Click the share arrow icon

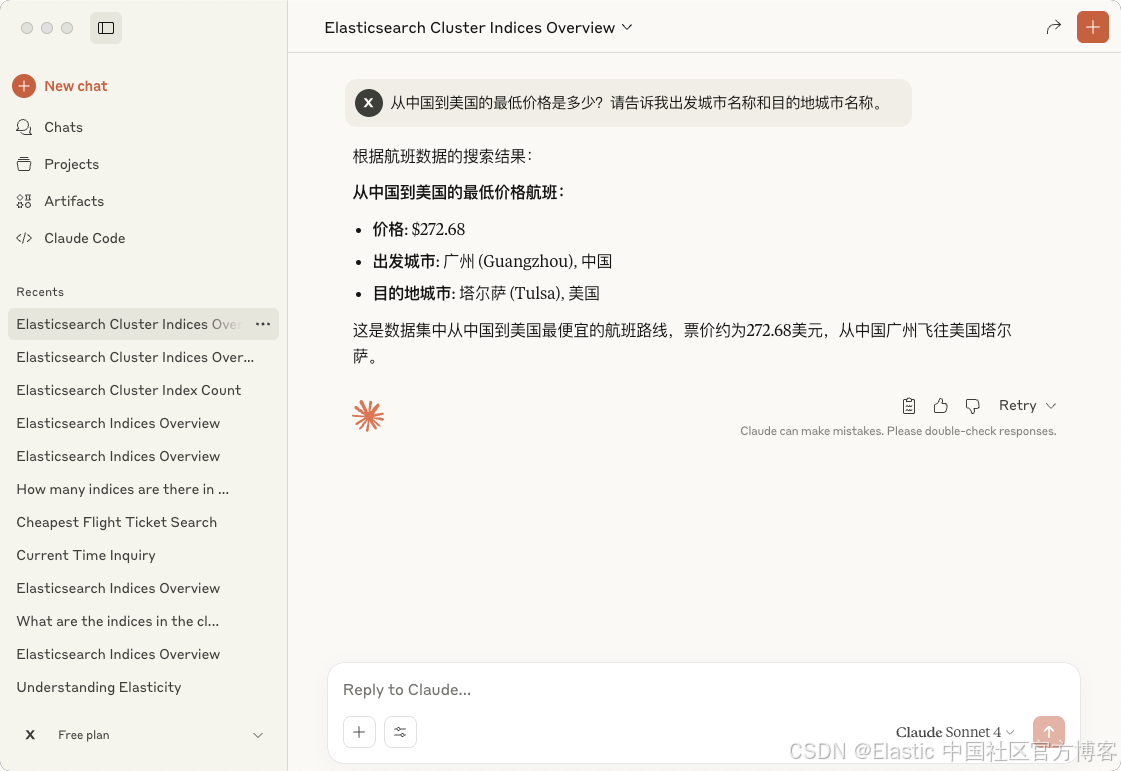[1053, 27]
